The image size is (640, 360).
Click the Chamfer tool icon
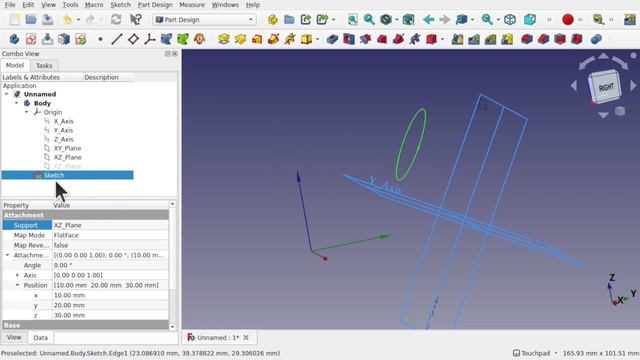pos(543,39)
